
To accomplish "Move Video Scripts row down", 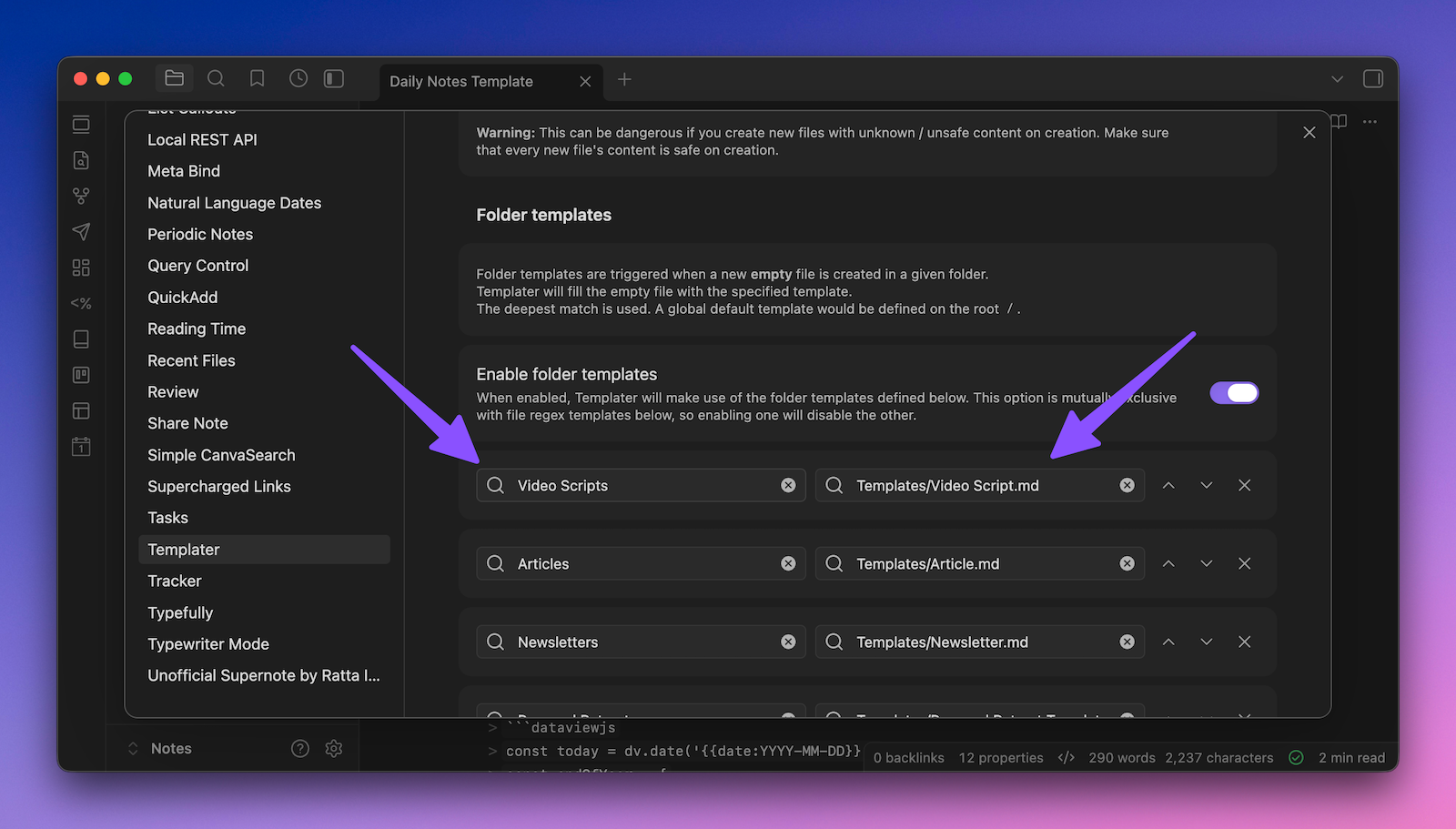I will click(1207, 486).
